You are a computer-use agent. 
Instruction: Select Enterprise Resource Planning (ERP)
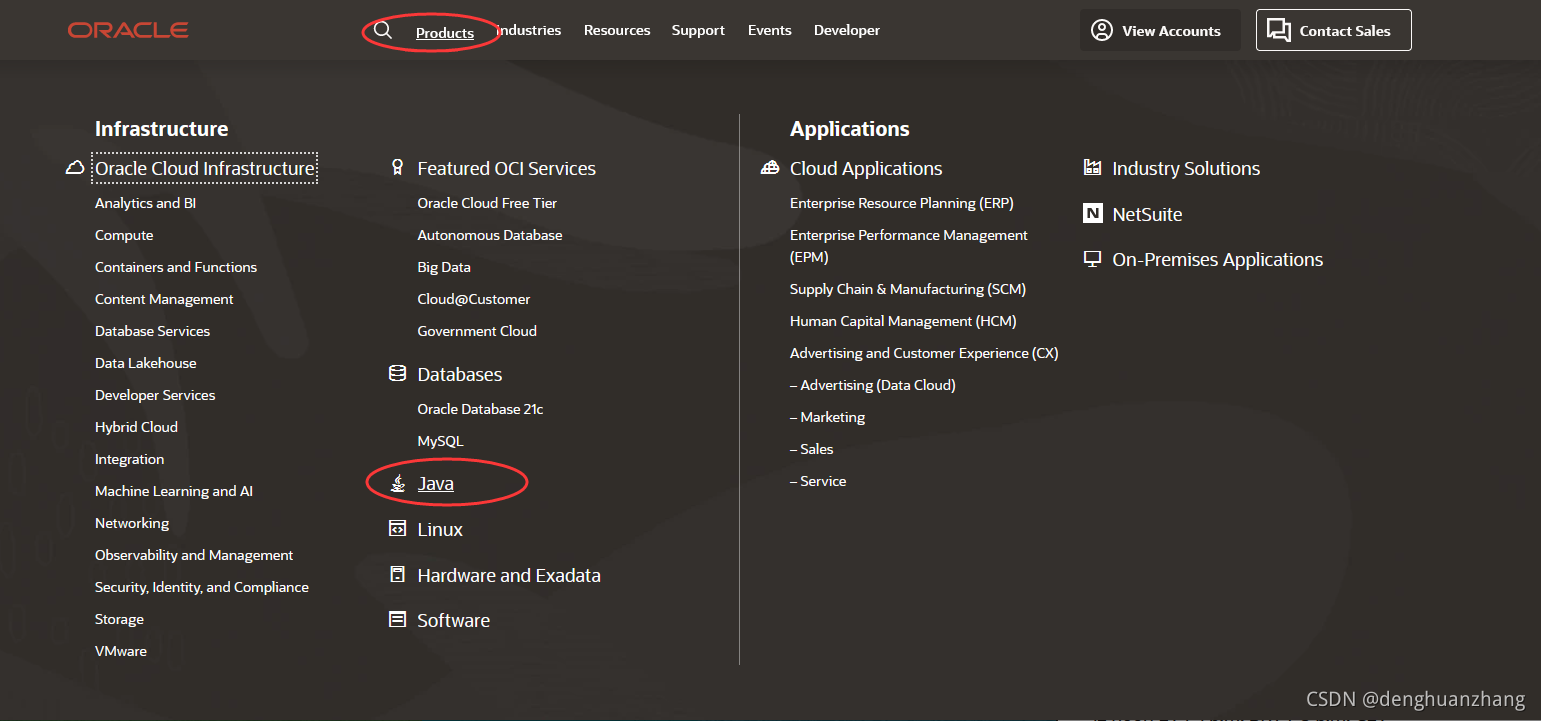[902, 203]
